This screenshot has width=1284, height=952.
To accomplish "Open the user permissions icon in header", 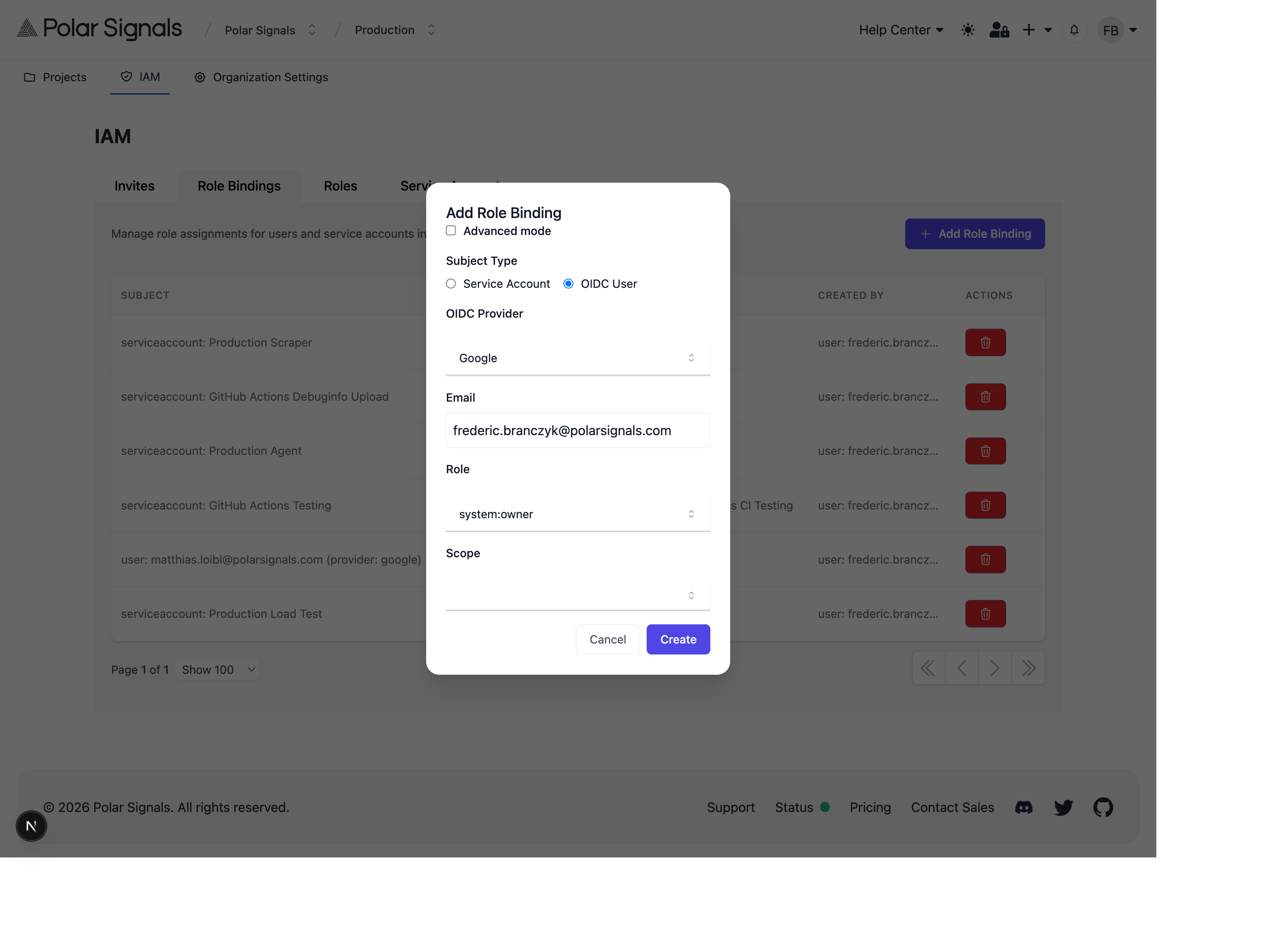I will 999,29.
